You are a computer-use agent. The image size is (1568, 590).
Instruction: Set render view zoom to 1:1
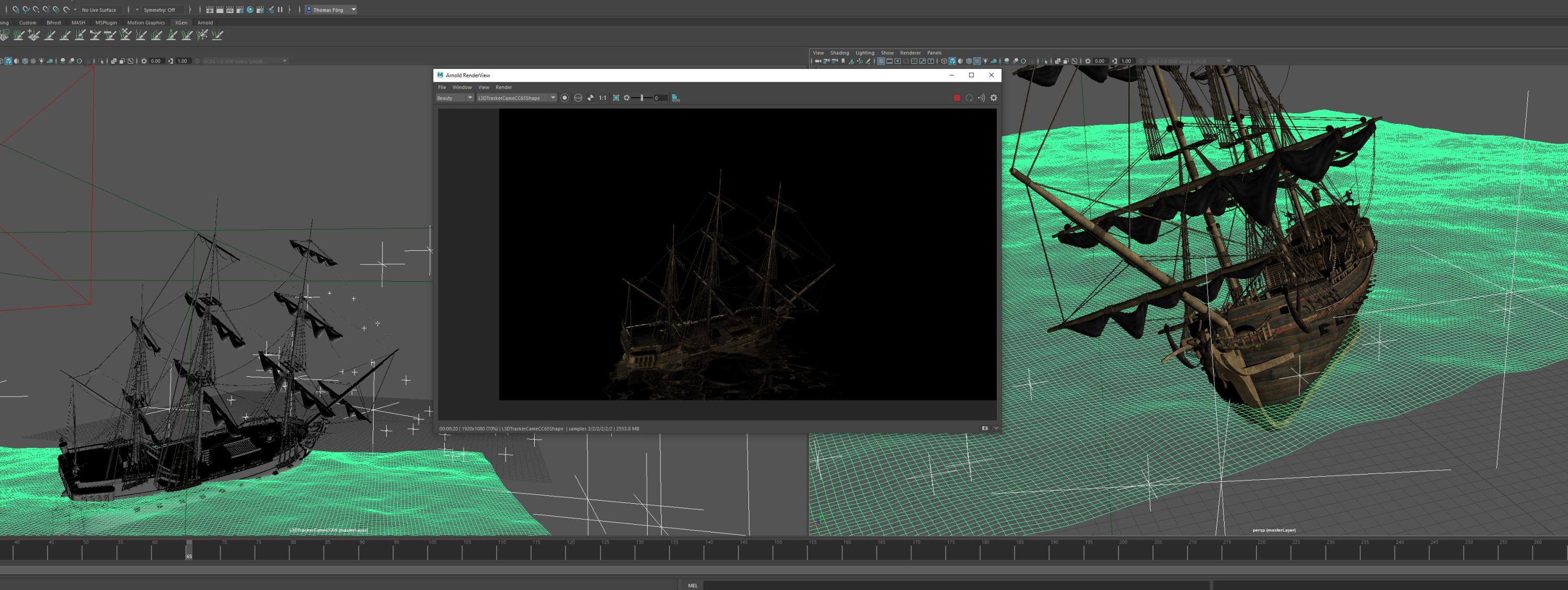pyautogui.click(x=603, y=98)
